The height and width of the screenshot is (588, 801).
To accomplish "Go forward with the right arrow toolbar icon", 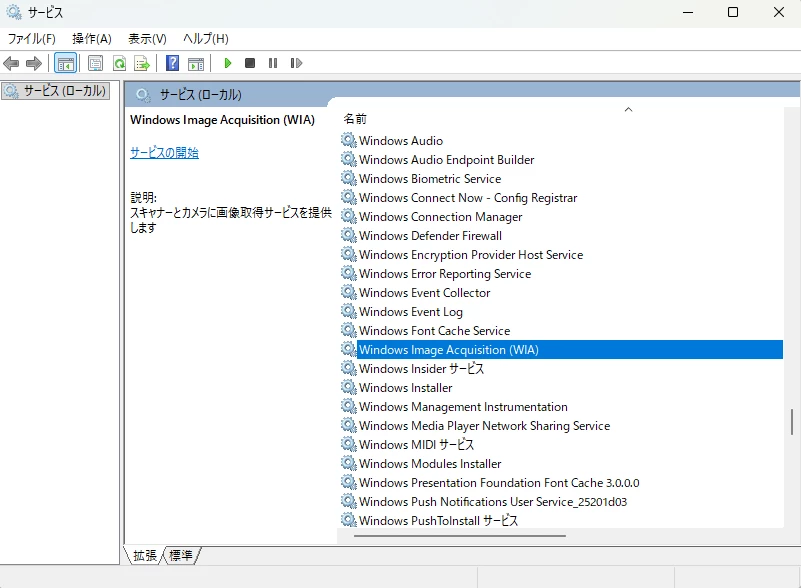I will 34,63.
